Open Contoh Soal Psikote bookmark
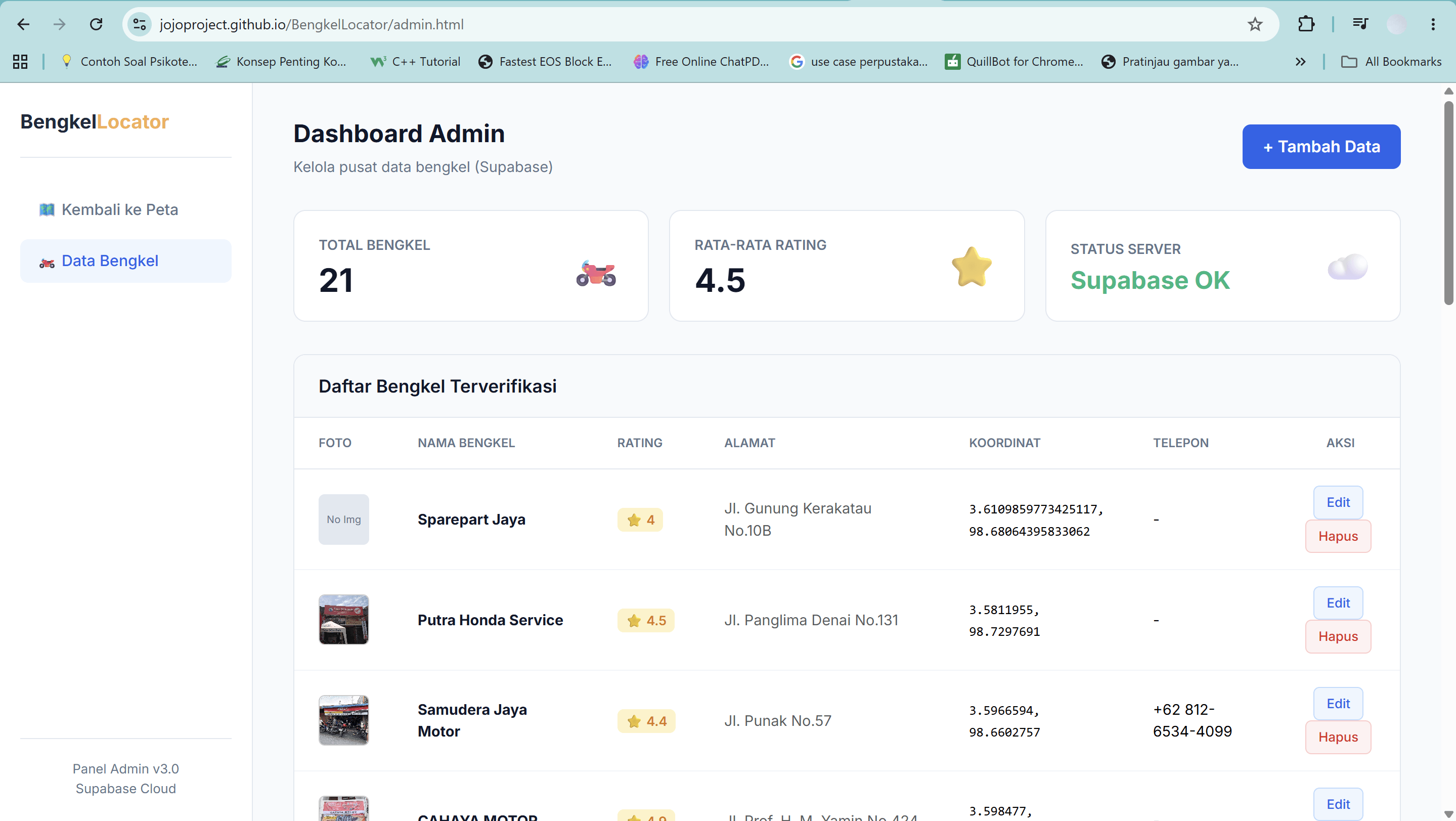 click(129, 62)
